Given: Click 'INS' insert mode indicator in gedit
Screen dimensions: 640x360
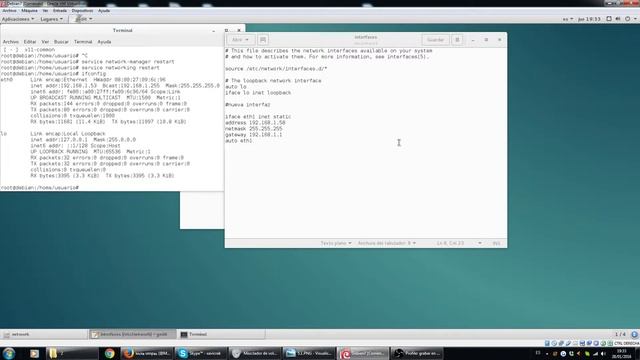Looking at the screenshot, I should coord(496,243).
